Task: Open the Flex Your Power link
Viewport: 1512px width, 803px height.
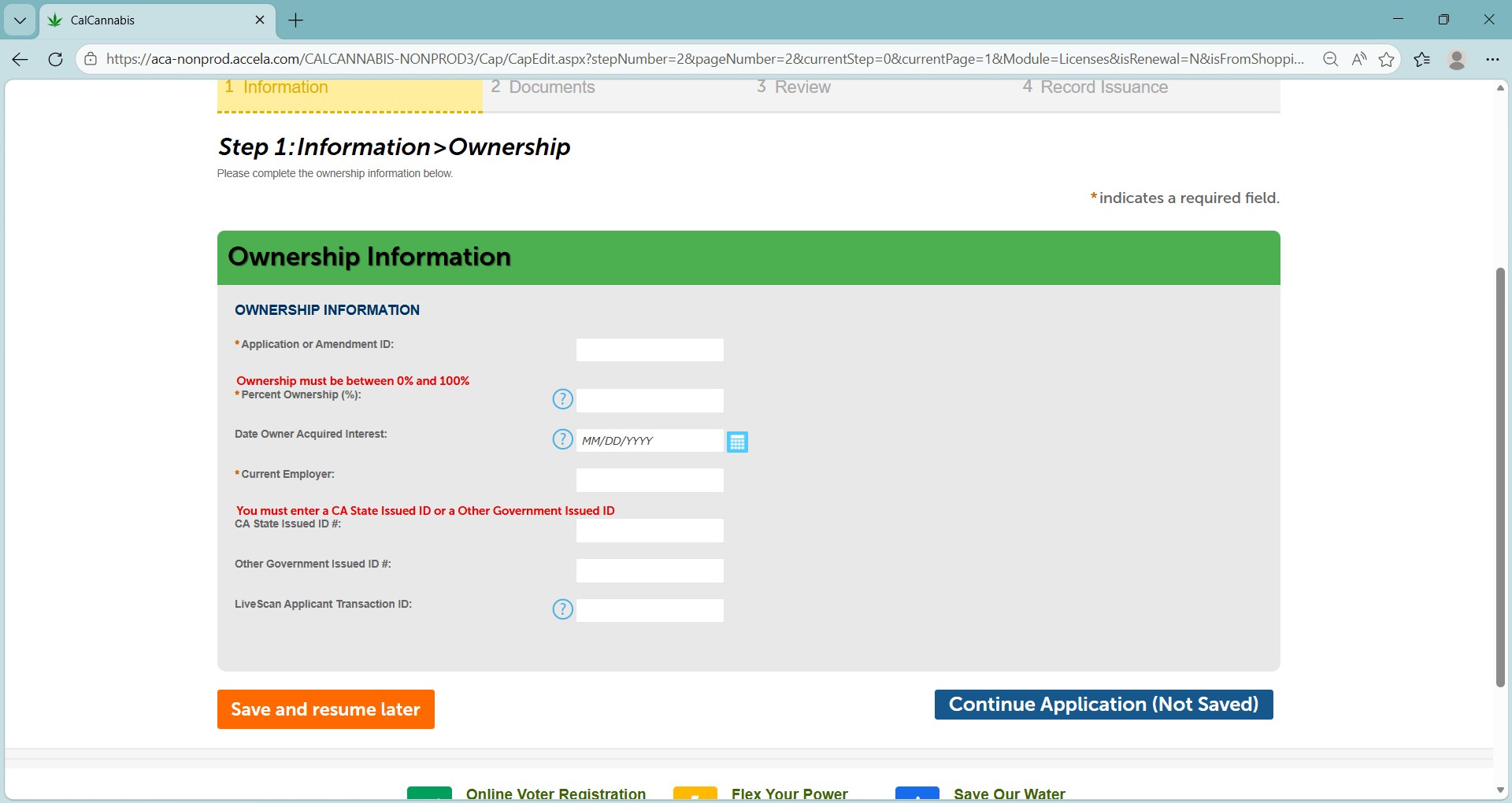Action: point(789,794)
